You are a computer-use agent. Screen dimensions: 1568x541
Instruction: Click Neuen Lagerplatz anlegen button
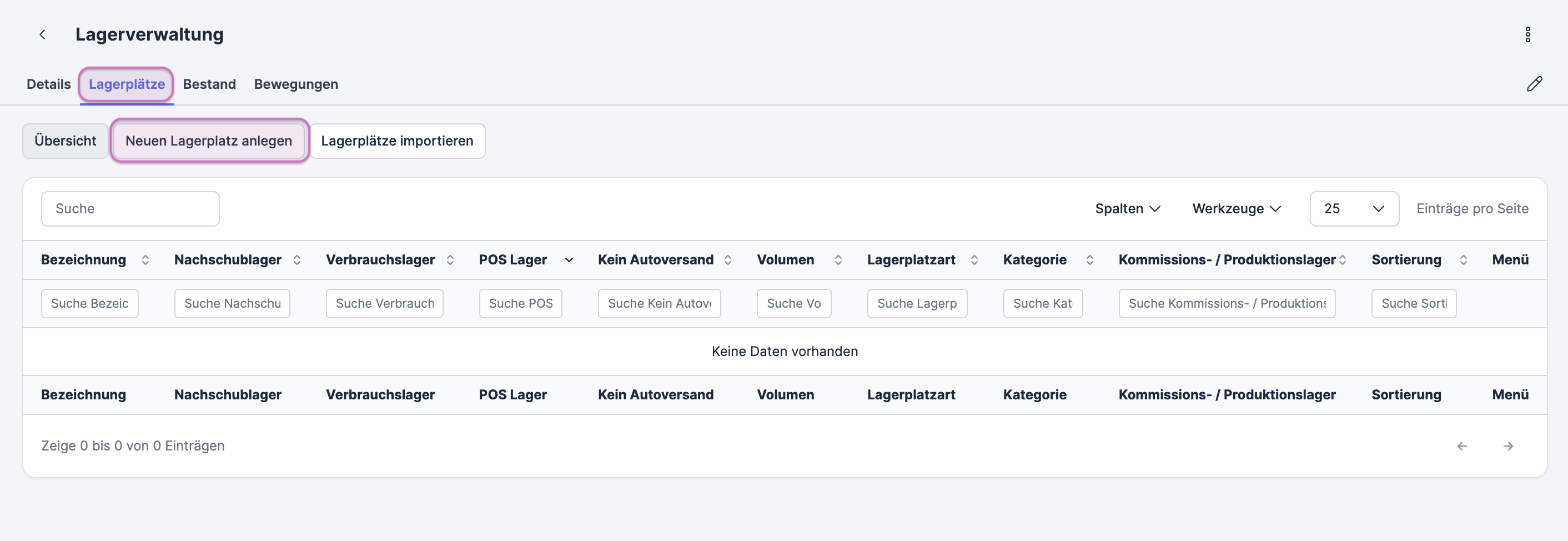click(209, 141)
